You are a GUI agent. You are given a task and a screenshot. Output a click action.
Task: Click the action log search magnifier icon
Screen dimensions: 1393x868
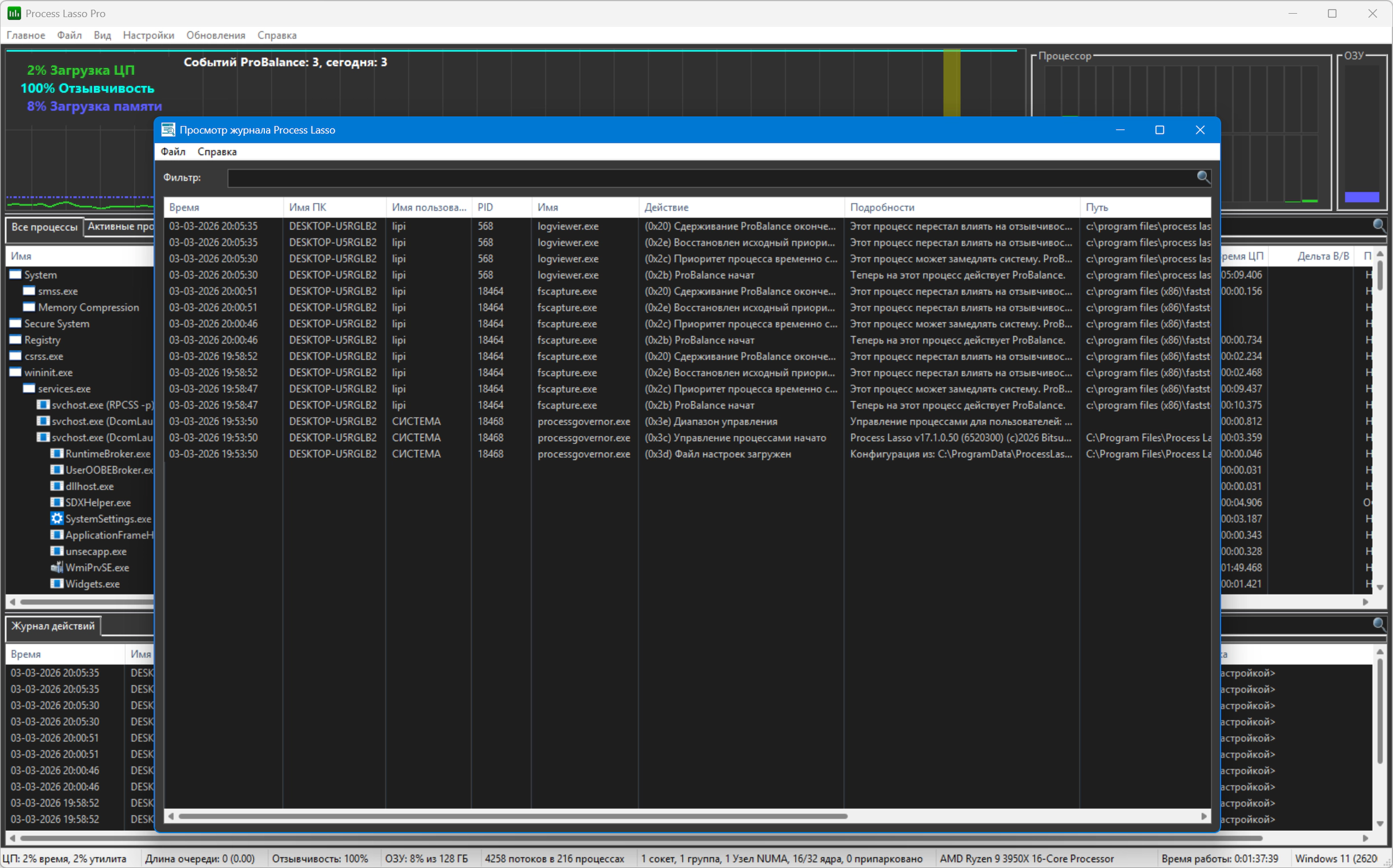pyautogui.click(x=1378, y=624)
